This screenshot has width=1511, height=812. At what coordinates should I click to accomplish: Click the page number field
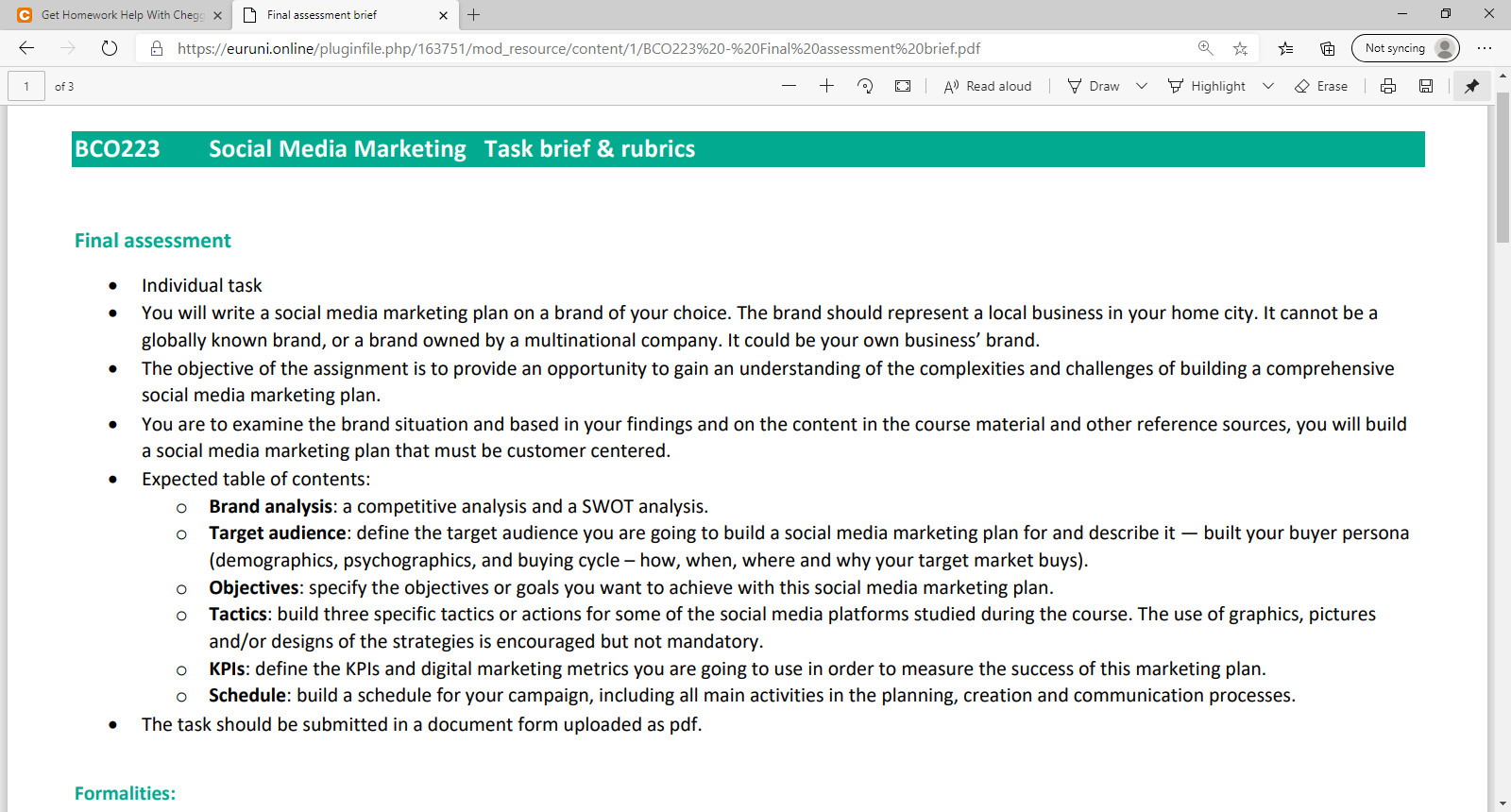(26, 86)
